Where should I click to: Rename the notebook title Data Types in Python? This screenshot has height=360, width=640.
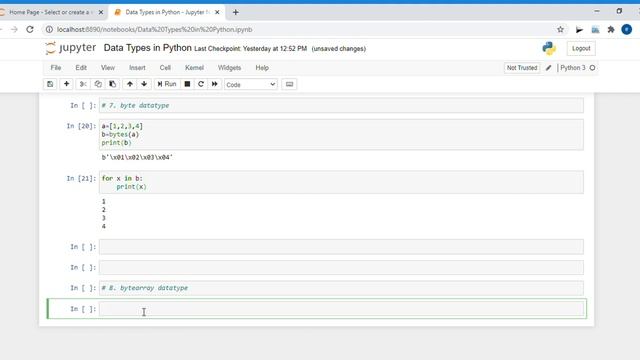click(147, 48)
